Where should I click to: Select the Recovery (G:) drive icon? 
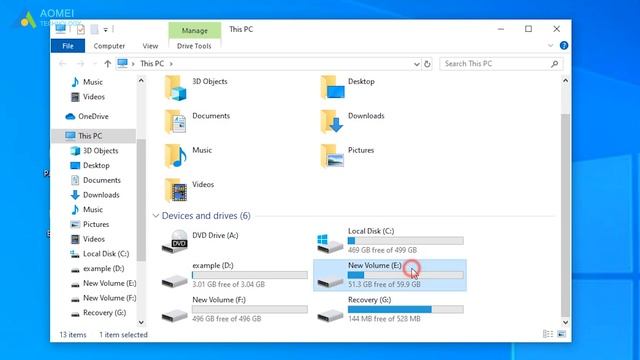(330, 315)
